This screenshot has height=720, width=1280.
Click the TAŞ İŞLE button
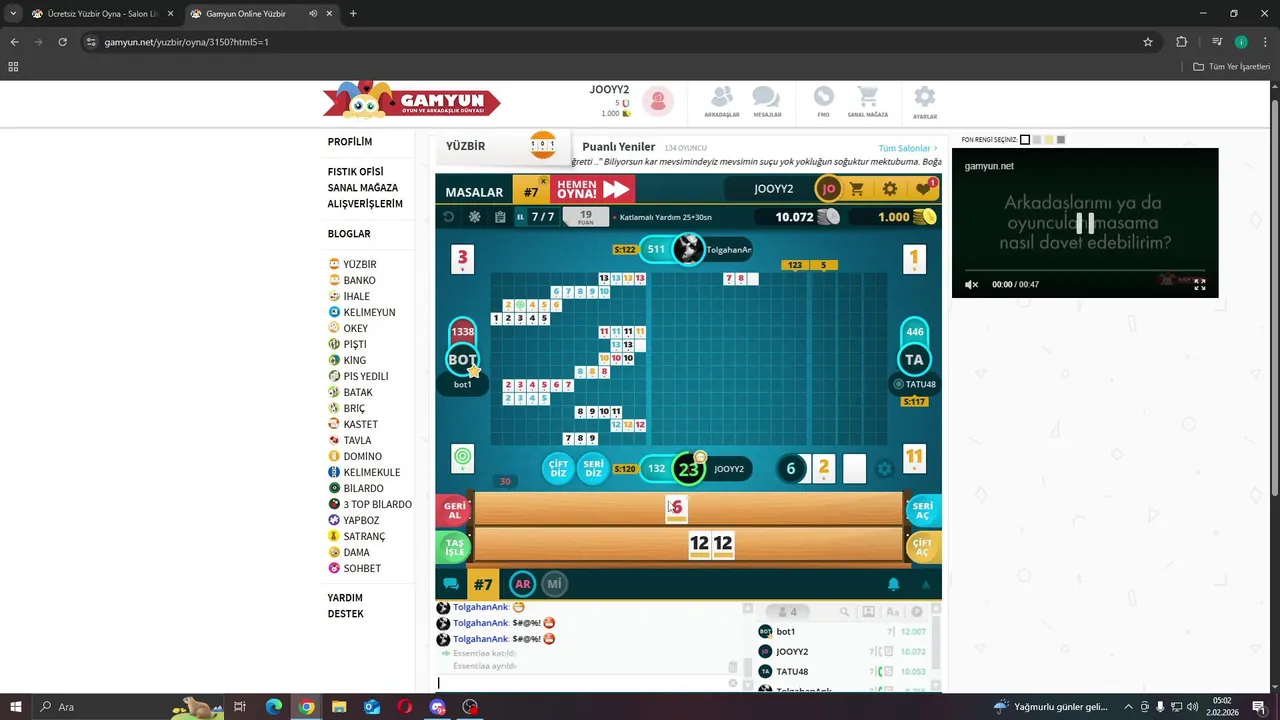455,546
